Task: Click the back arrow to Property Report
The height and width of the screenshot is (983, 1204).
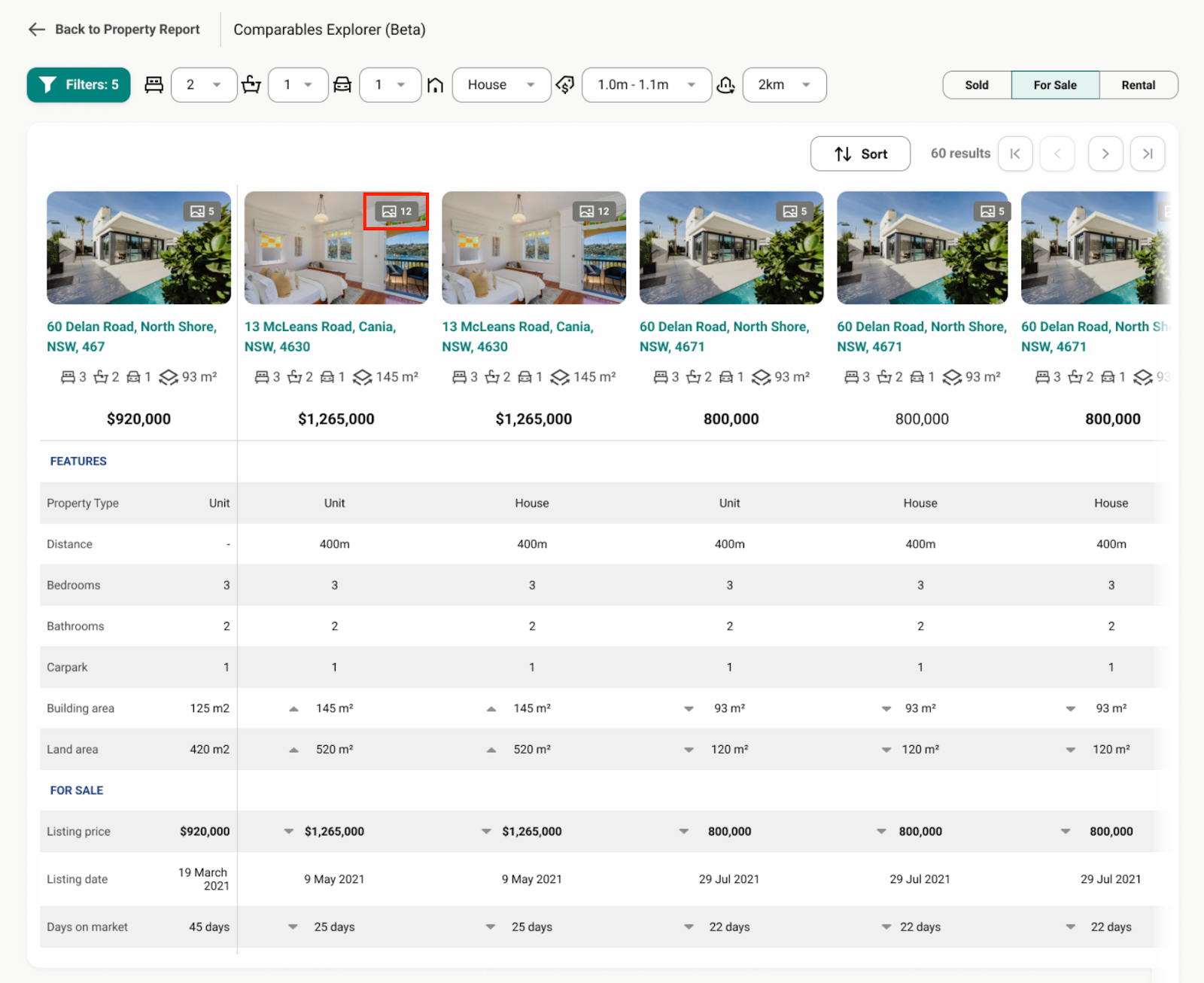Action: point(37,29)
